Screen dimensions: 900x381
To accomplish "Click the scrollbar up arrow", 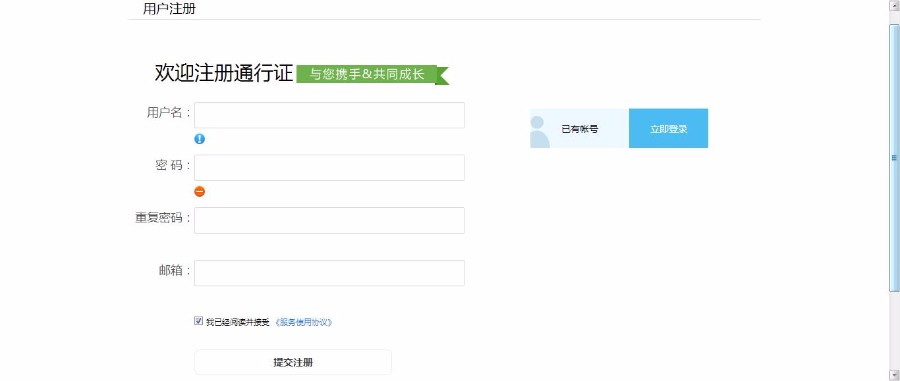I will click(894, 5).
